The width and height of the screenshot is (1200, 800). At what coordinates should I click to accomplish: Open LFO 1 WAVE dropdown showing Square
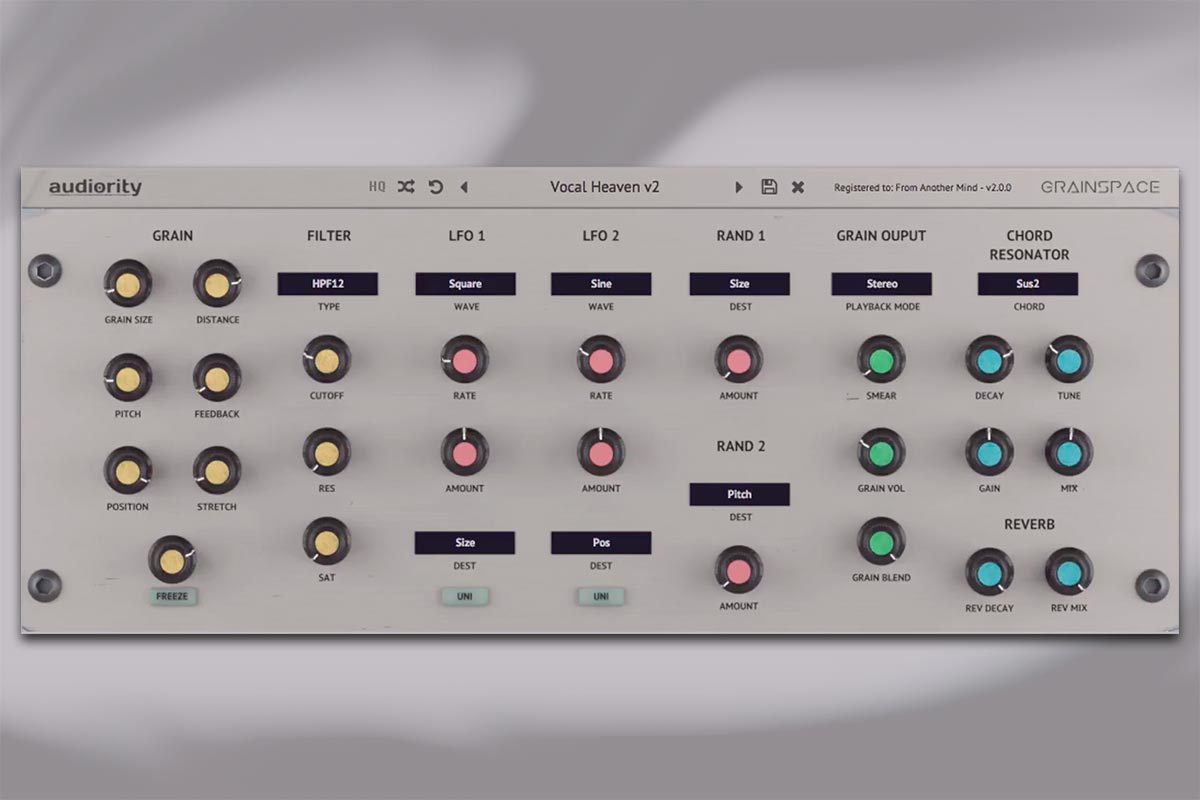465,284
